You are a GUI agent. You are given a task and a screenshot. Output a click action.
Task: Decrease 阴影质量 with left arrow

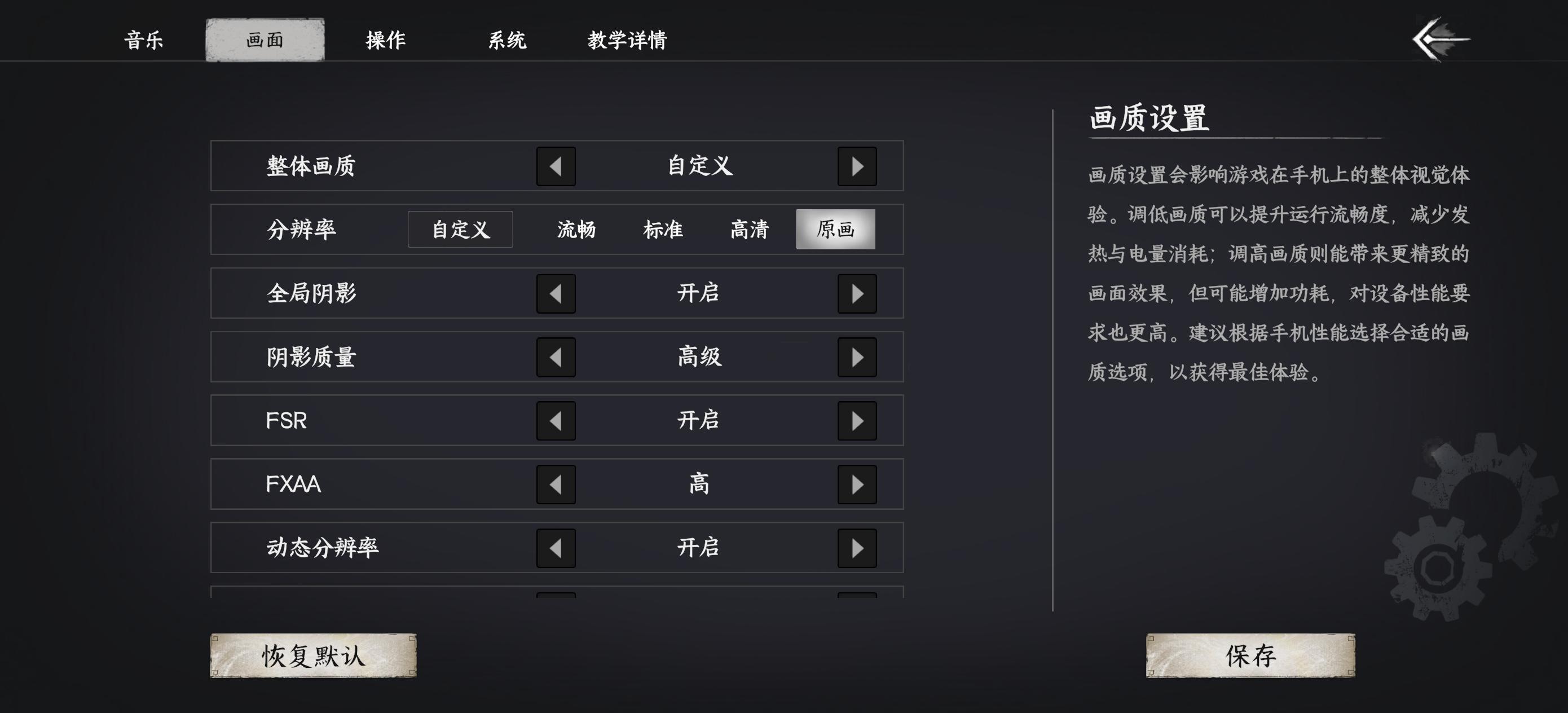pos(555,358)
